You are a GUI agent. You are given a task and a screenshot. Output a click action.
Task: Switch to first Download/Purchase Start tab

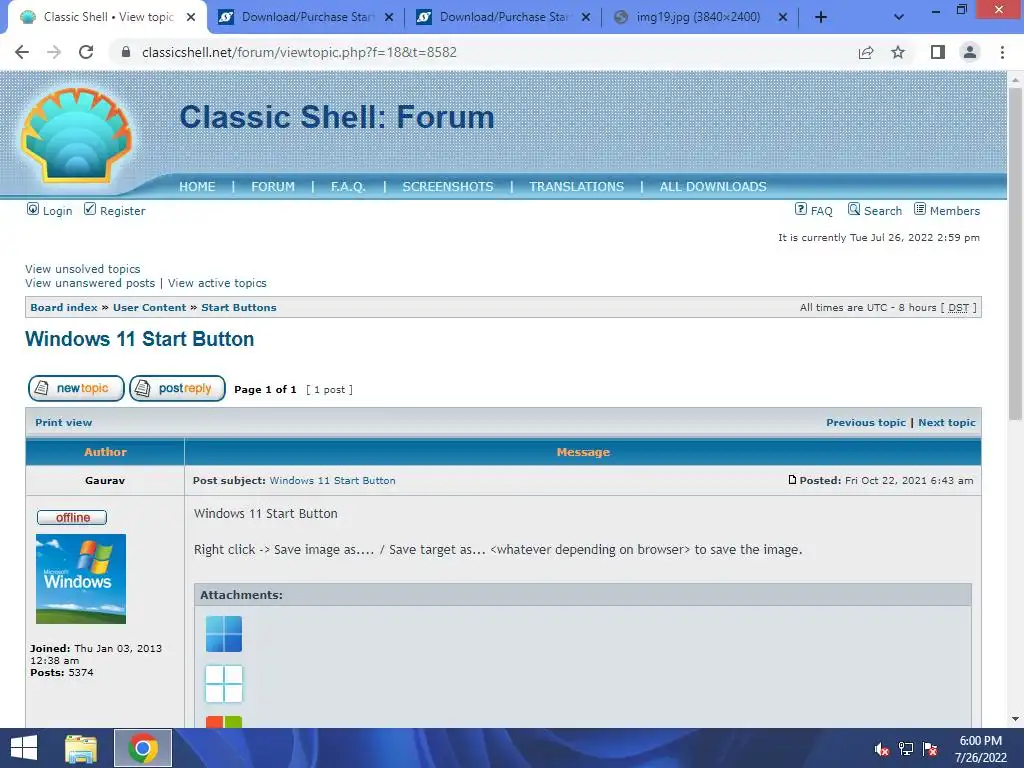pyautogui.click(x=306, y=17)
